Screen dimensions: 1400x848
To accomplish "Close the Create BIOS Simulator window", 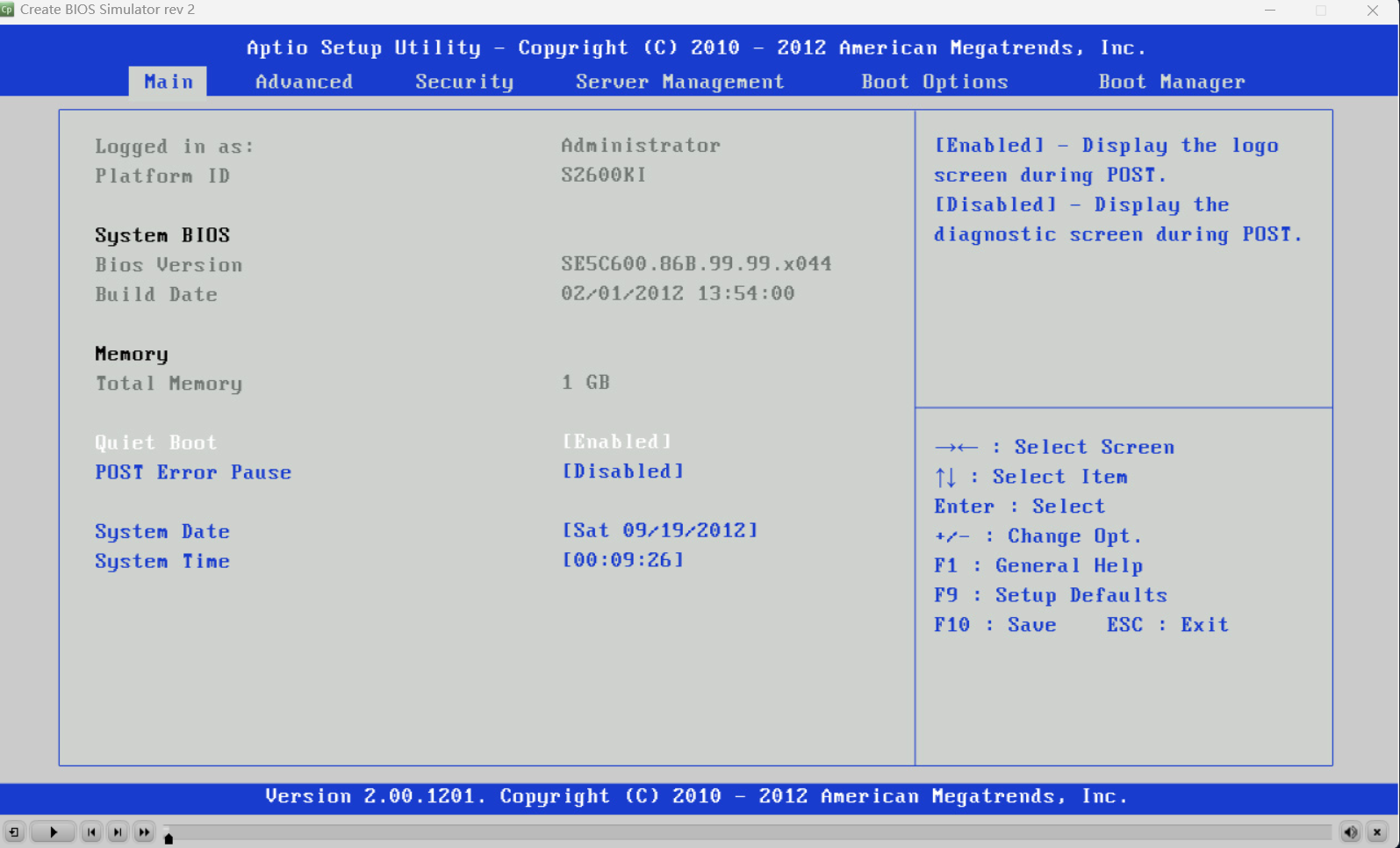I will point(1373,11).
